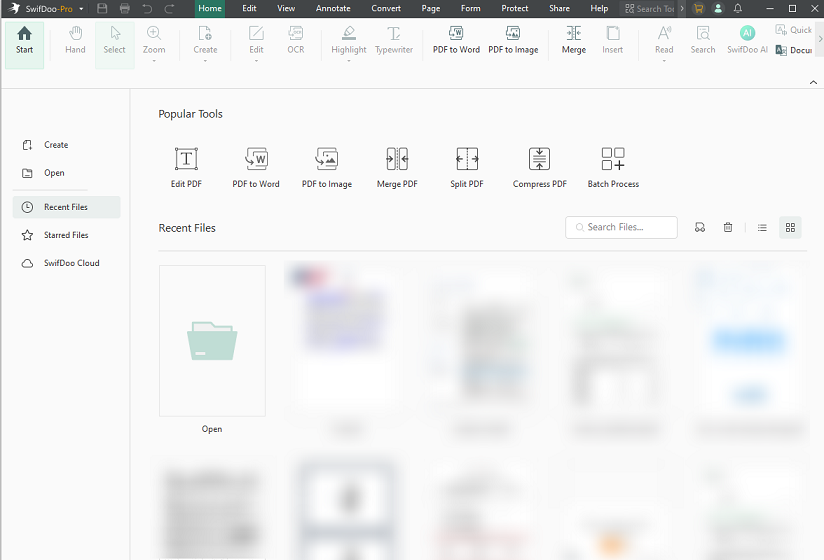Open the shopping cart purchase icon

coord(698,8)
